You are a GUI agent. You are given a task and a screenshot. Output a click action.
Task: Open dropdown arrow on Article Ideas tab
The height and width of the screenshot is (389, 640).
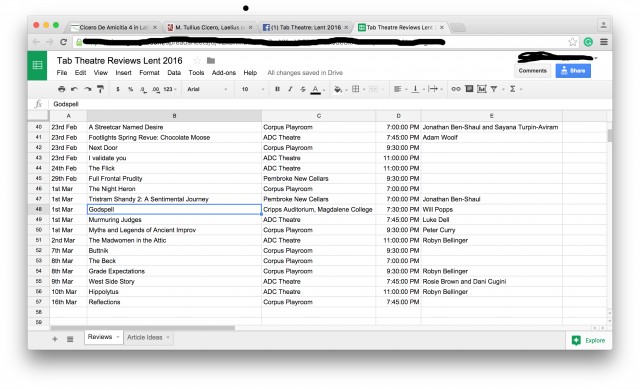click(x=168, y=338)
